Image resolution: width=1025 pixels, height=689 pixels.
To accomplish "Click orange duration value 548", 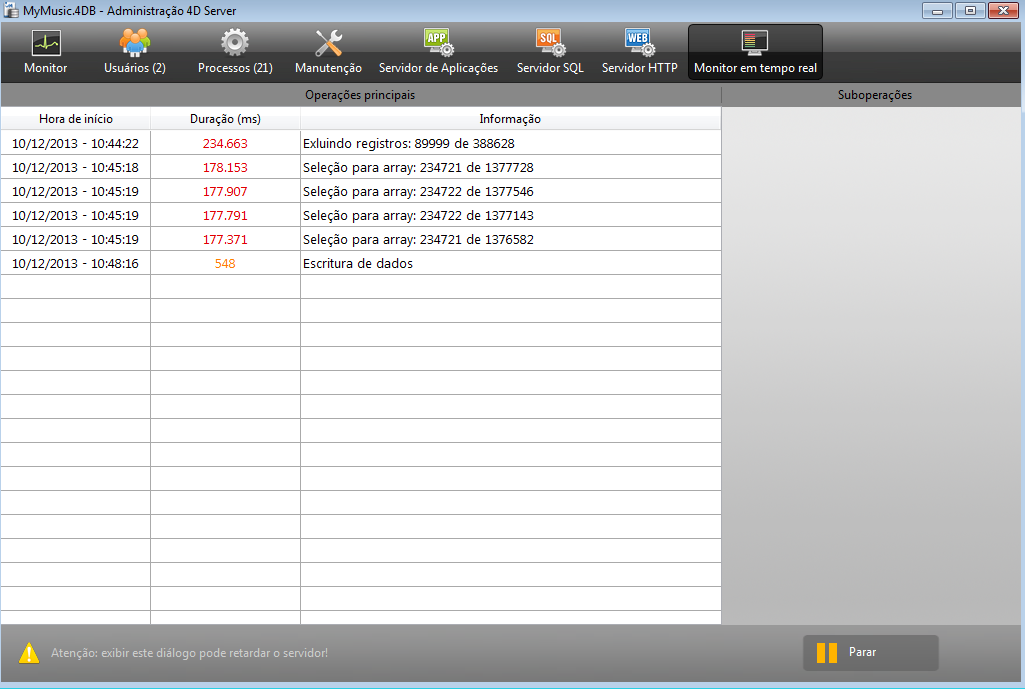I will [x=225, y=263].
